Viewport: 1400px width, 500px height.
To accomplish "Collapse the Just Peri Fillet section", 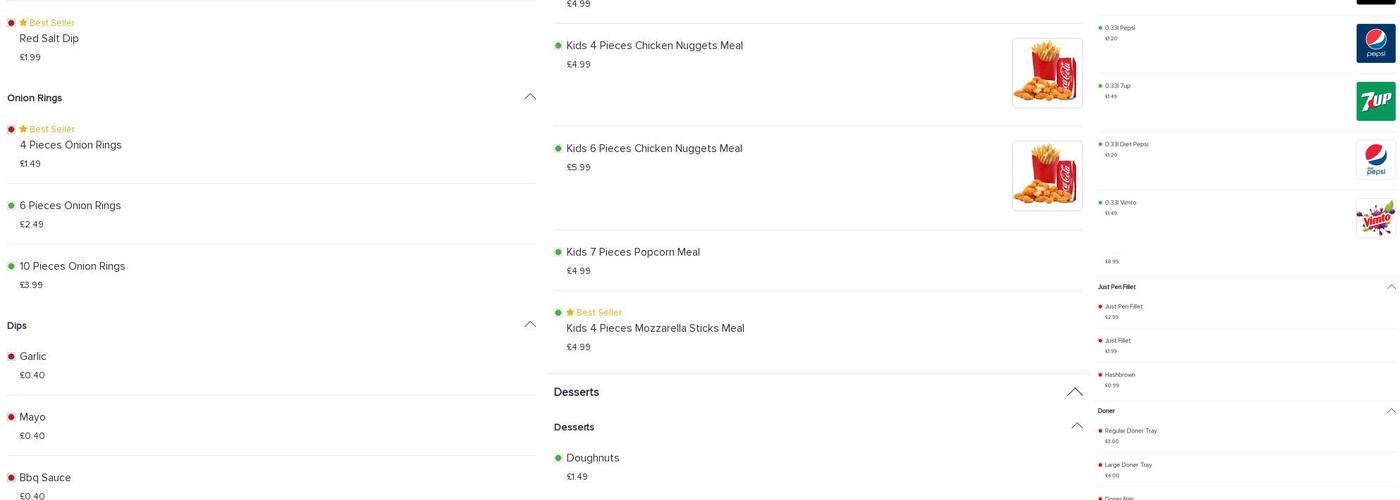I will 1391,287.
